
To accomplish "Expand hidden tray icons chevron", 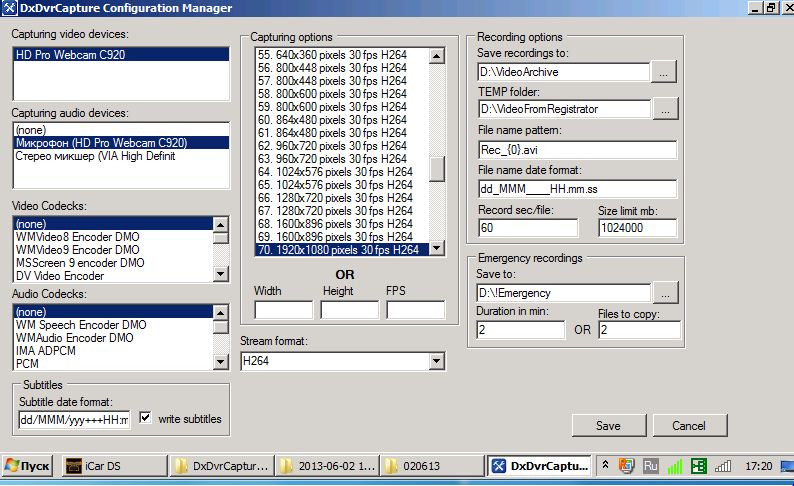I will pyautogui.click(x=605, y=465).
